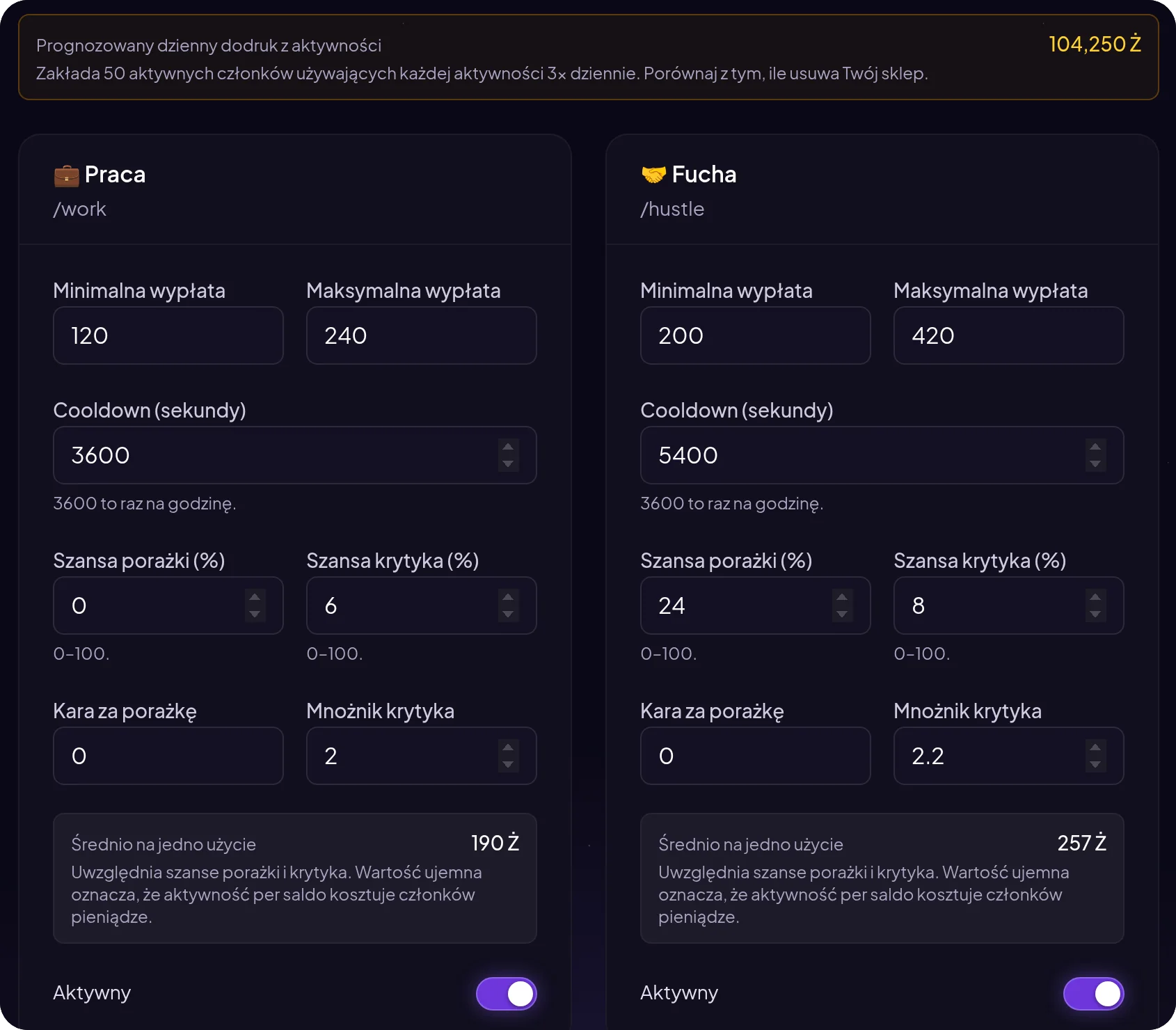The height and width of the screenshot is (1030, 1176).
Task: Lower Fucha Szansa krytyka value
Action: pos(1095,614)
